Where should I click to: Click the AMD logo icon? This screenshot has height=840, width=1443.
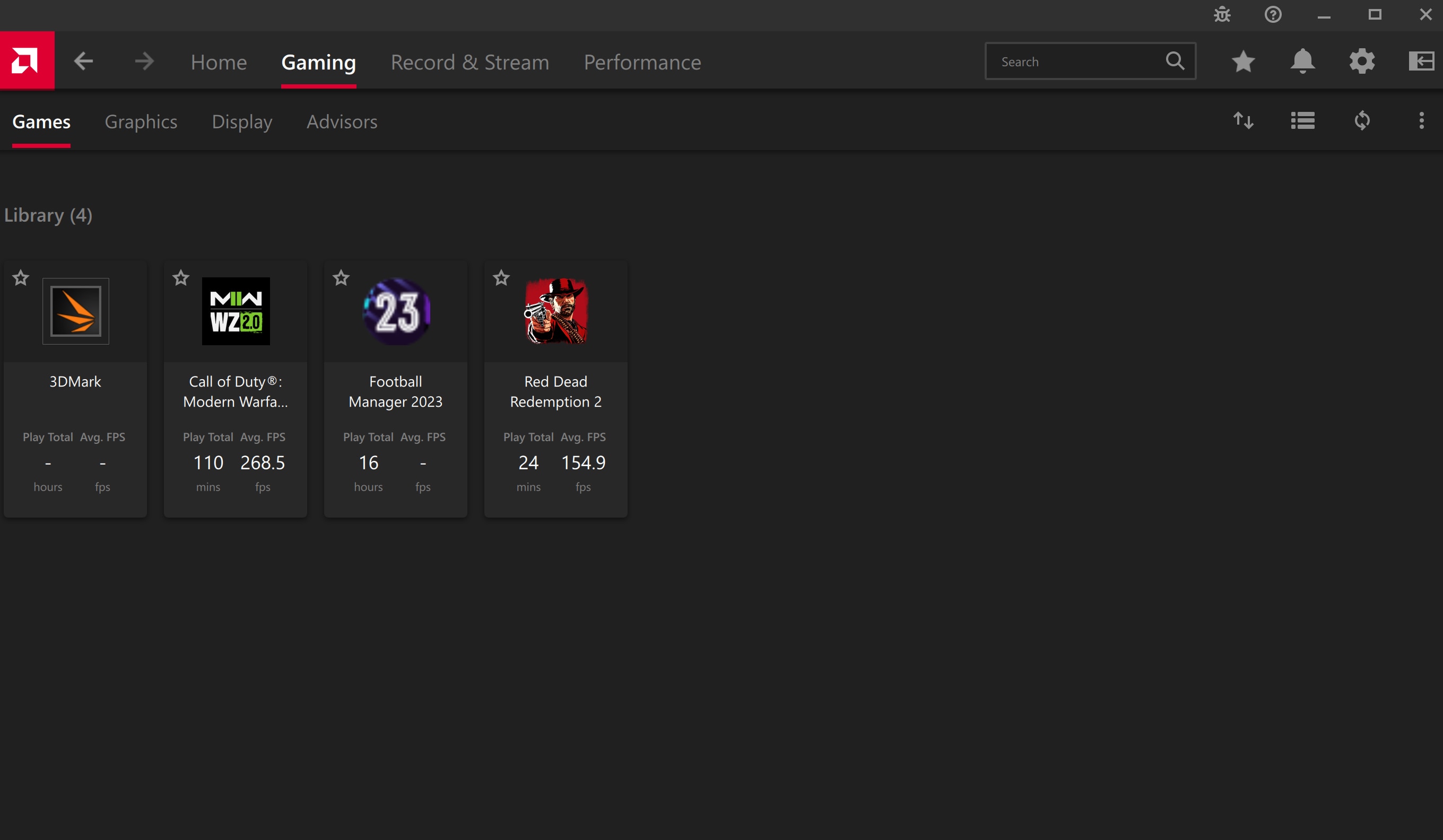[27, 60]
